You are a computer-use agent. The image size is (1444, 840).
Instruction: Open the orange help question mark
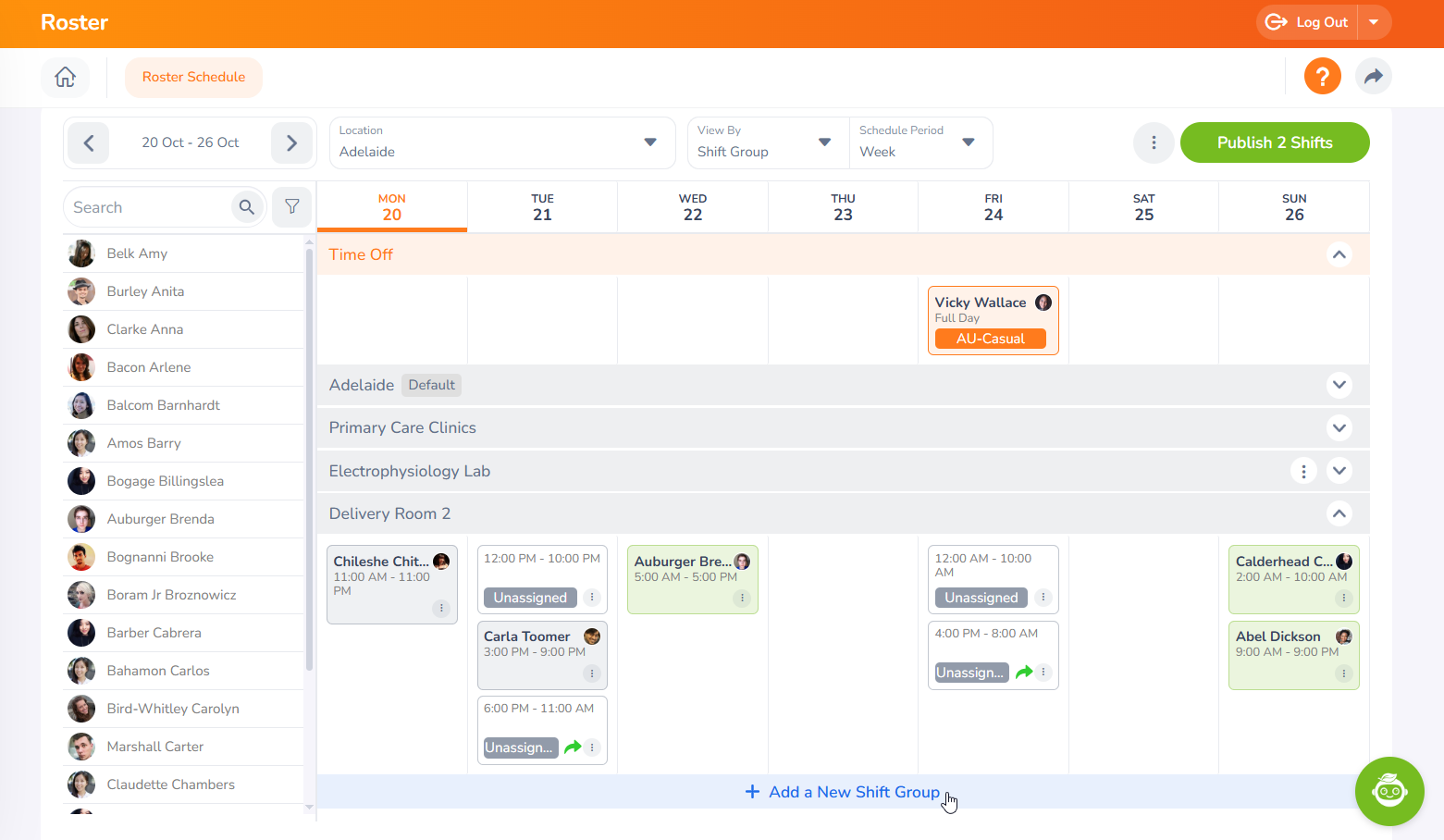(x=1322, y=76)
